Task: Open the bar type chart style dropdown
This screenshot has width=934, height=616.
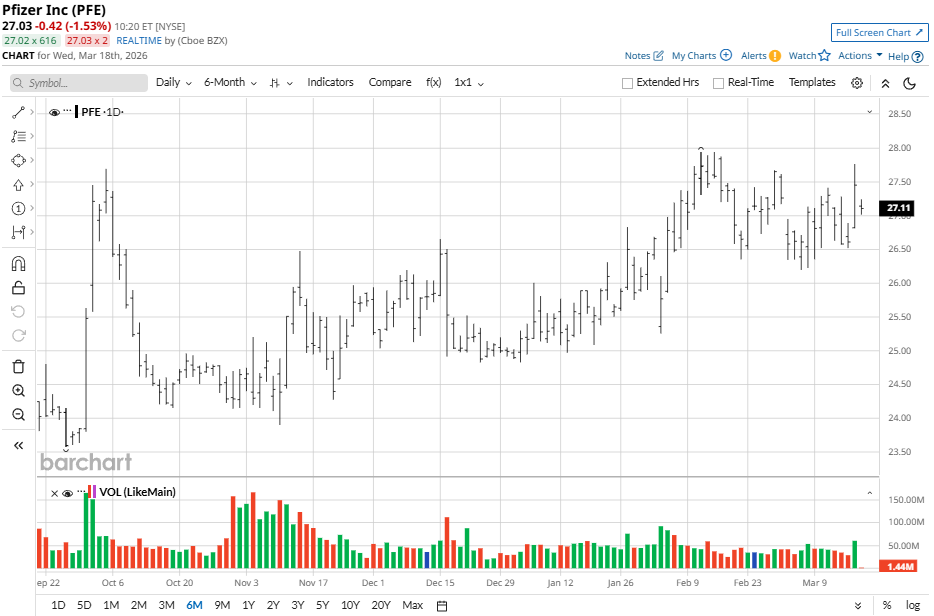Action: (x=281, y=83)
